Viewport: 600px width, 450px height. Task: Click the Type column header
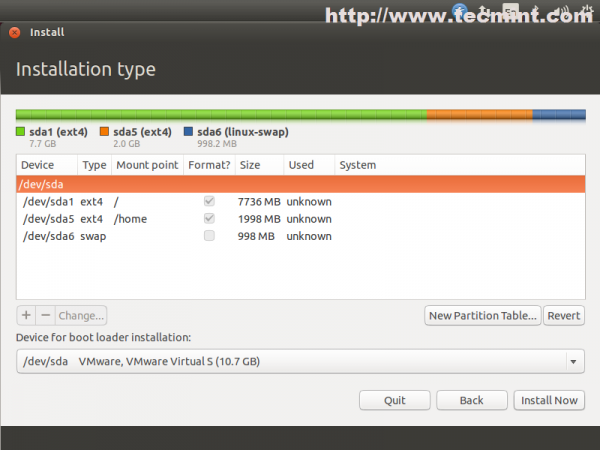(x=95, y=165)
